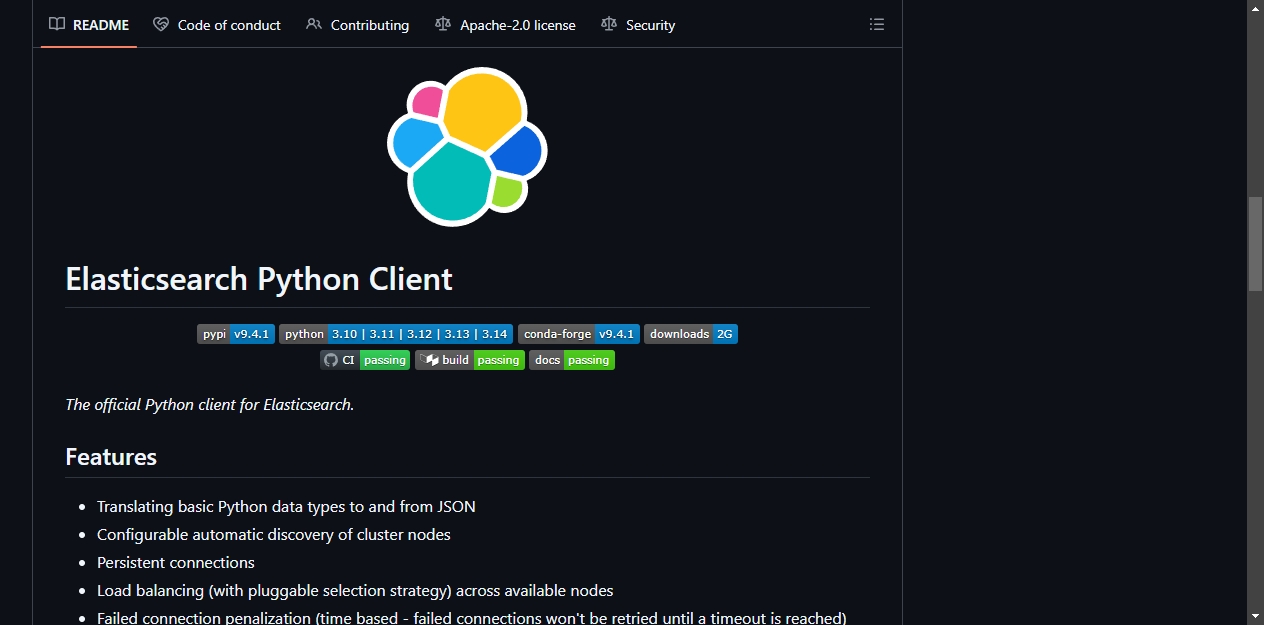Click the python versions badge
Image resolution: width=1264 pixels, height=625 pixels.
click(x=396, y=334)
